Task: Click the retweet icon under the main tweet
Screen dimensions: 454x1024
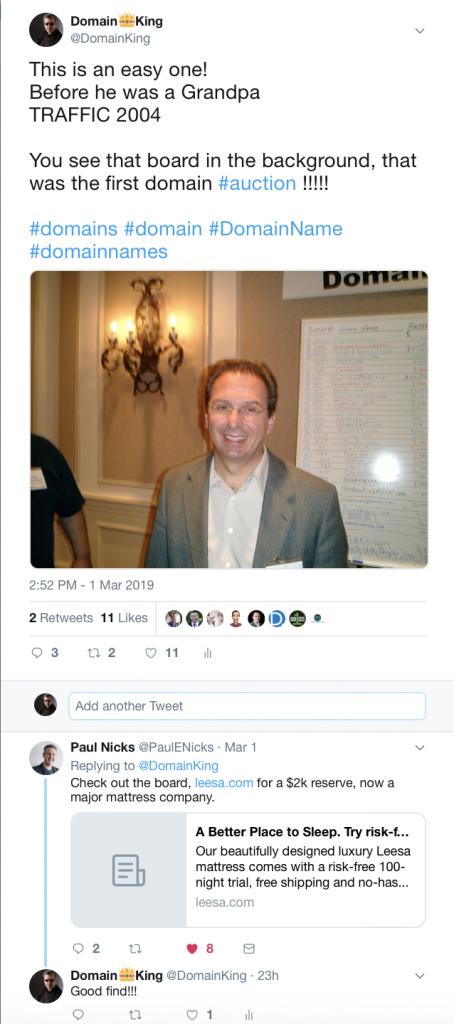Action: pyautogui.click(x=93, y=652)
